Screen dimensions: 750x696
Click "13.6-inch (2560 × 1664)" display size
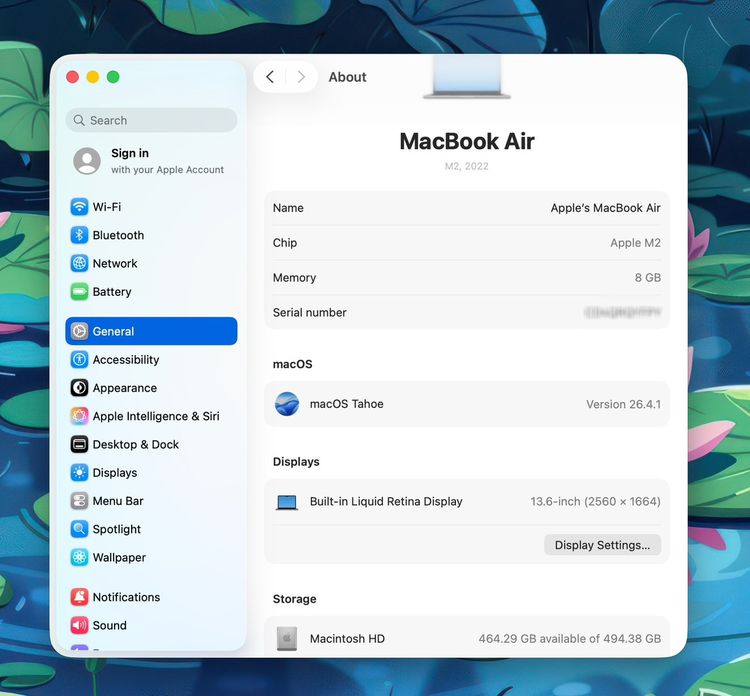click(x=596, y=501)
